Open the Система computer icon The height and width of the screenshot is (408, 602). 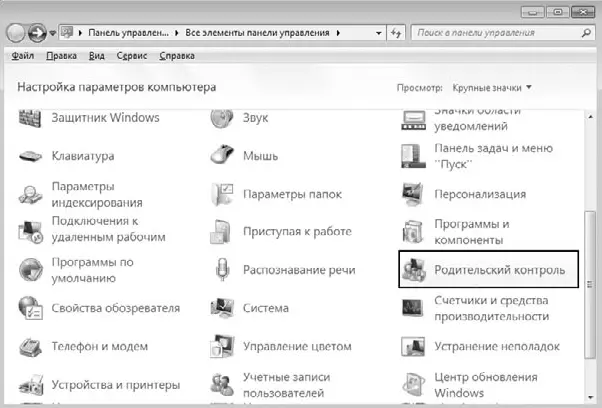coord(222,308)
